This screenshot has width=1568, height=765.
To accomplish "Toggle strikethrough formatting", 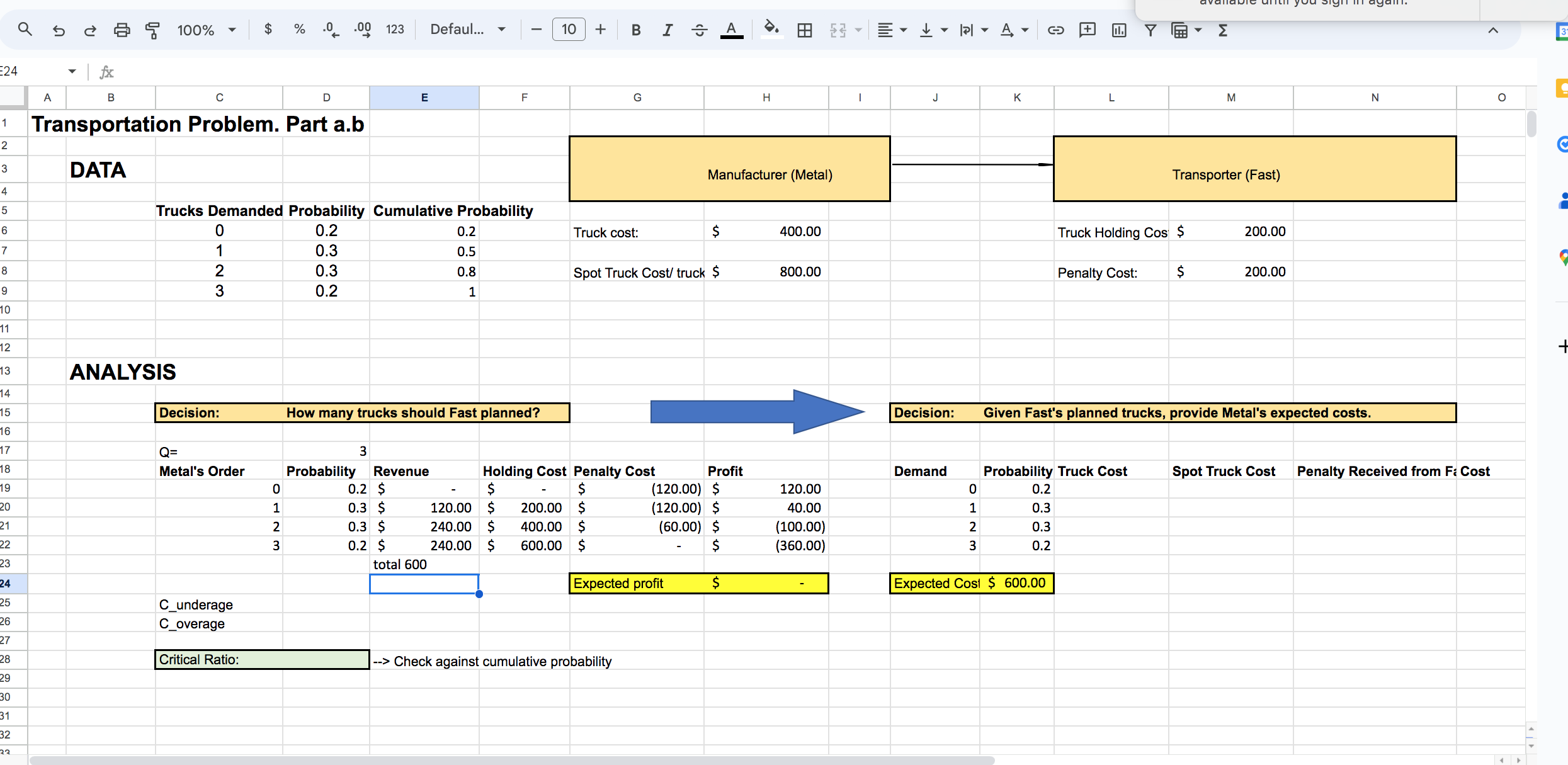I will (x=699, y=30).
